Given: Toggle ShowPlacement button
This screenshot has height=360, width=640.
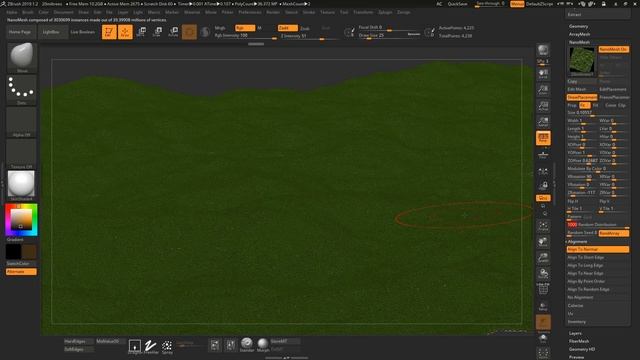Looking at the screenshot, I should click(582, 97).
